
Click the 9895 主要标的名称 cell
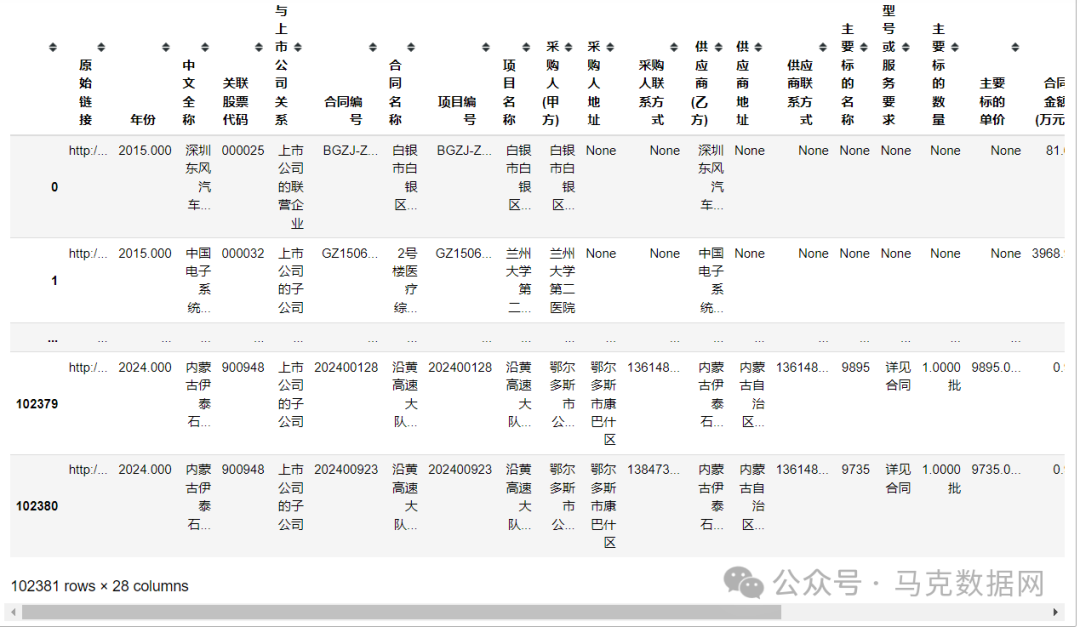point(855,367)
